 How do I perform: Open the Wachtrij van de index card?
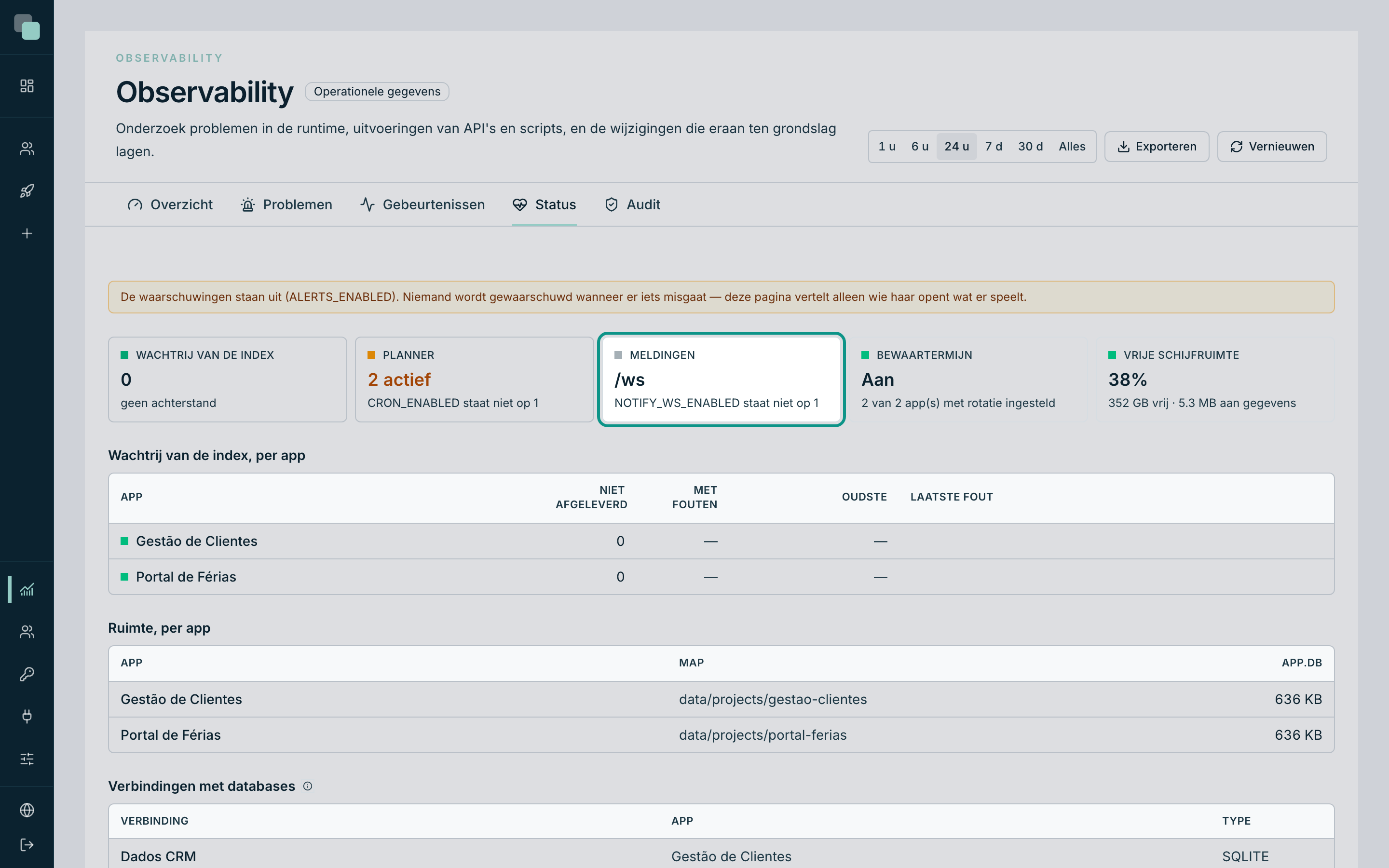coord(227,380)
